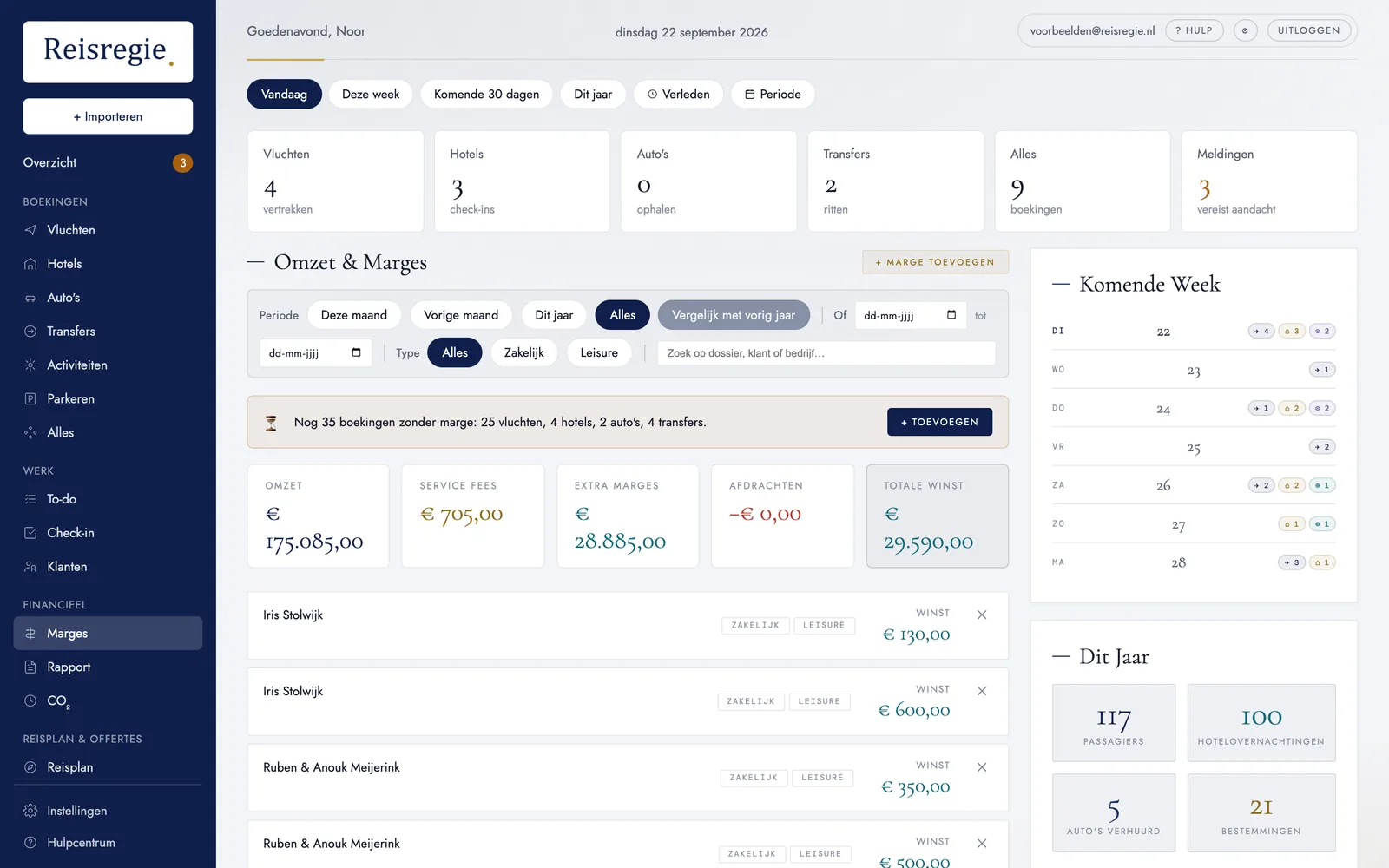Open the Periode tab
The width and height of the screenshot is (1389, 868).
click(773, 94)
